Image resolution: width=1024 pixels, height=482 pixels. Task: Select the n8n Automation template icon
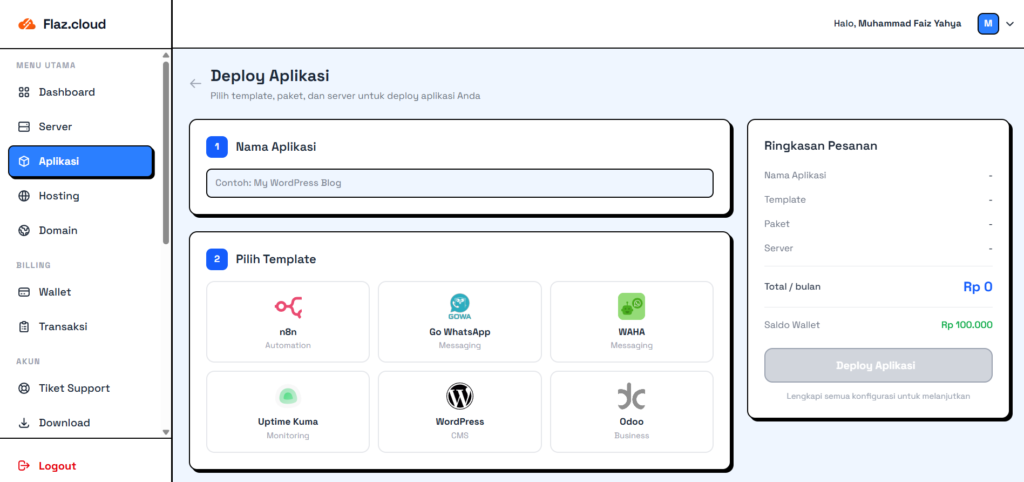(288, 307)
